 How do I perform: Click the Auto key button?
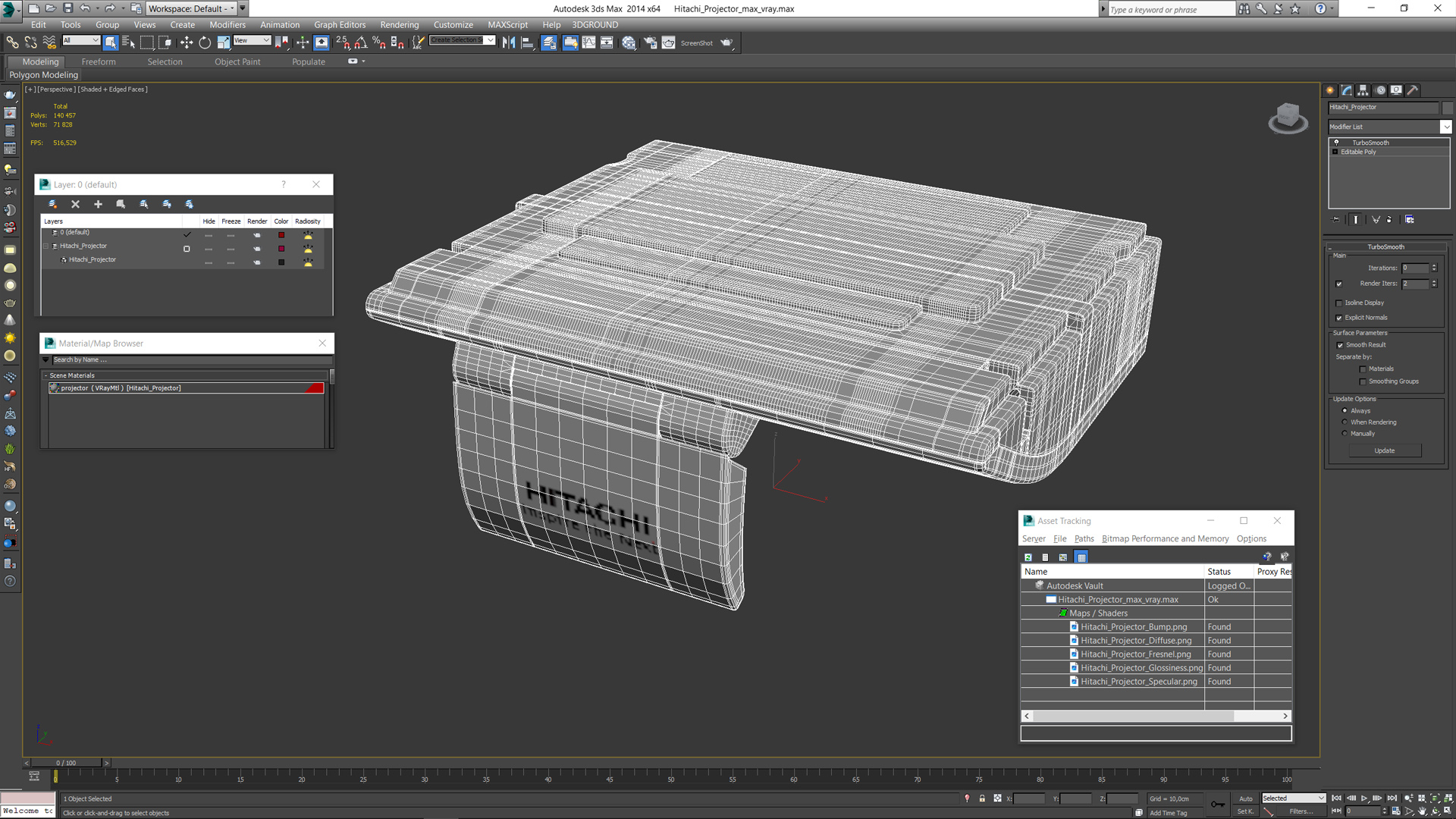click(1246, 799)
